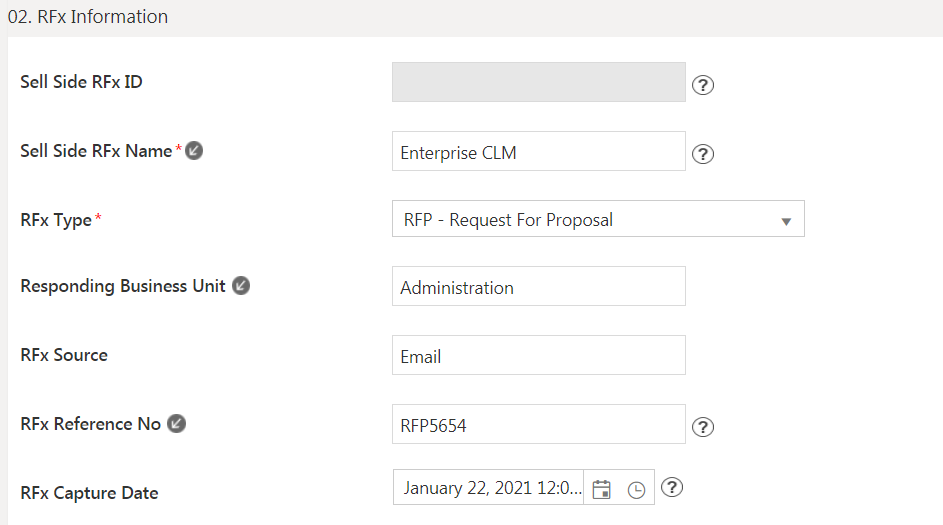Click the RFx Type dropdown arrow
Viewport: 943px width, 525px height.
pos(786,221)
